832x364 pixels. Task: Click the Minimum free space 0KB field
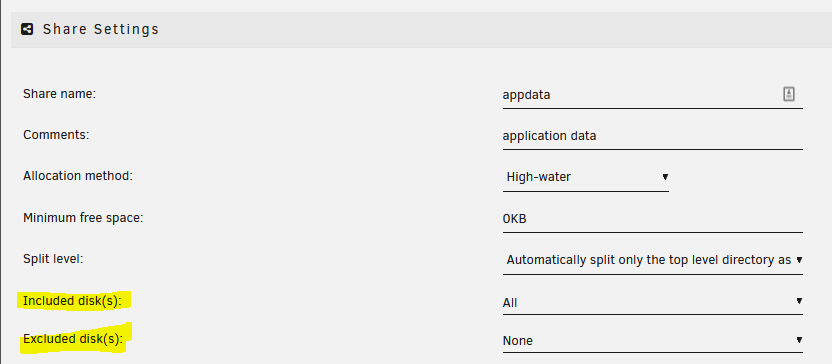pyautogui.click(x=652, y=219)
